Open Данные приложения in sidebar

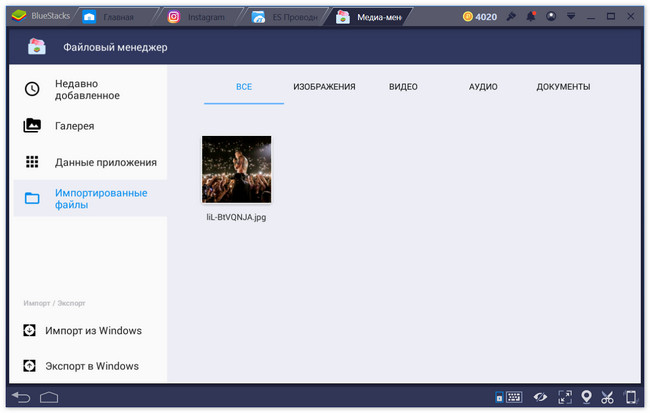pos(90,162)
